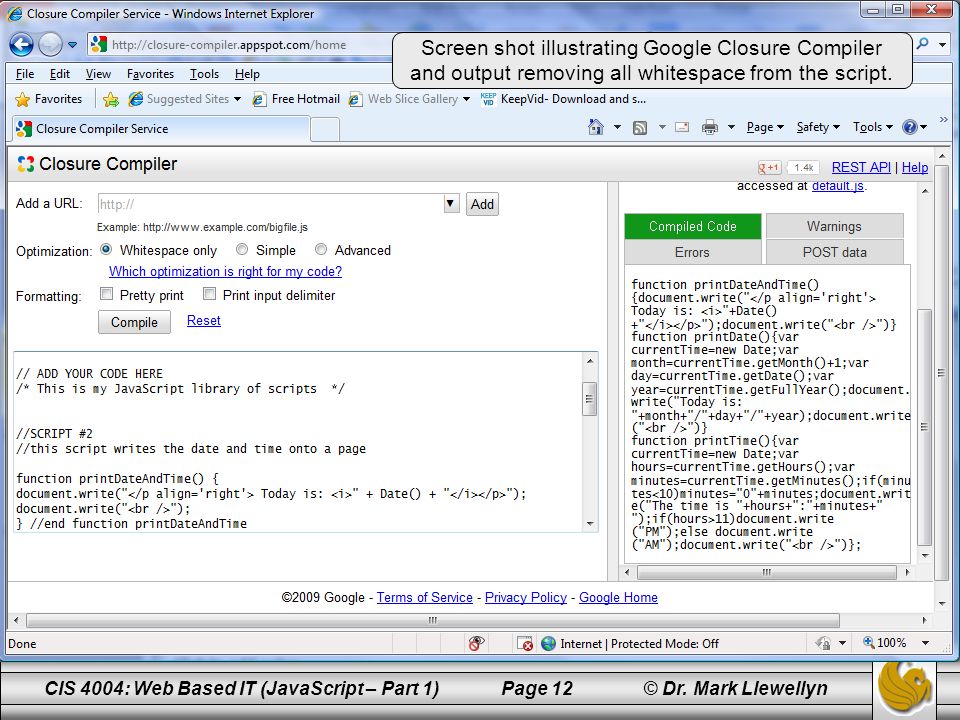The image size is (960, 720).
Task: Switch to the POST data tab
Action: tap(834, 252)
